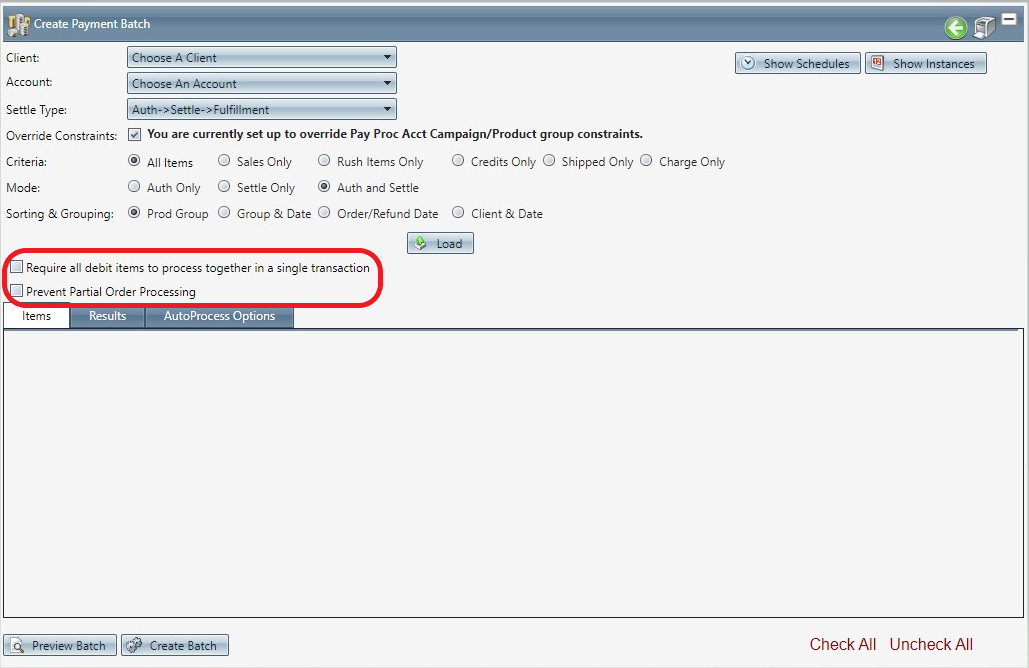This screenshot has height=668, width=1029.
Task: Switch to the Results tab
Action: pos(108,316)
